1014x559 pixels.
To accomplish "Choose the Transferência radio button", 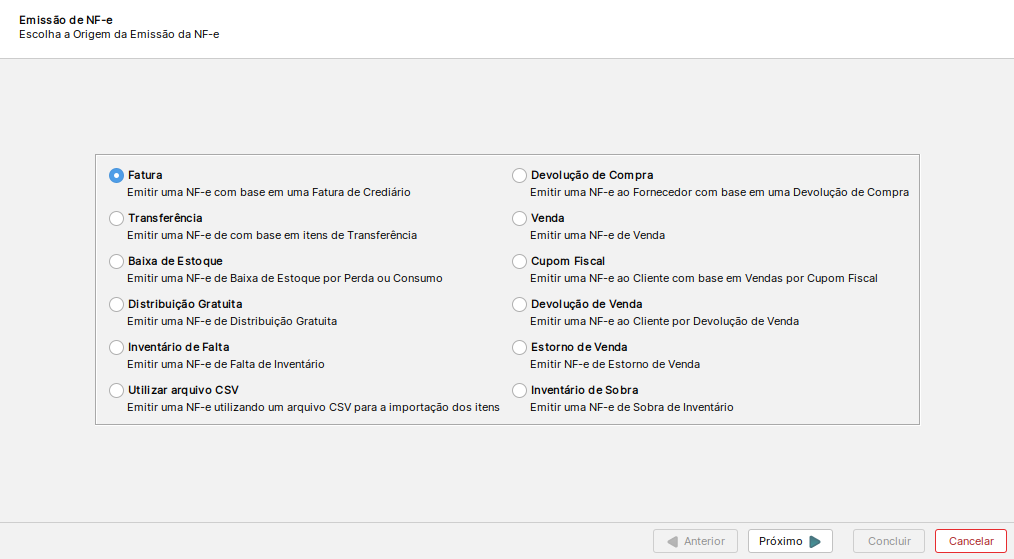I will coord(116,219).
